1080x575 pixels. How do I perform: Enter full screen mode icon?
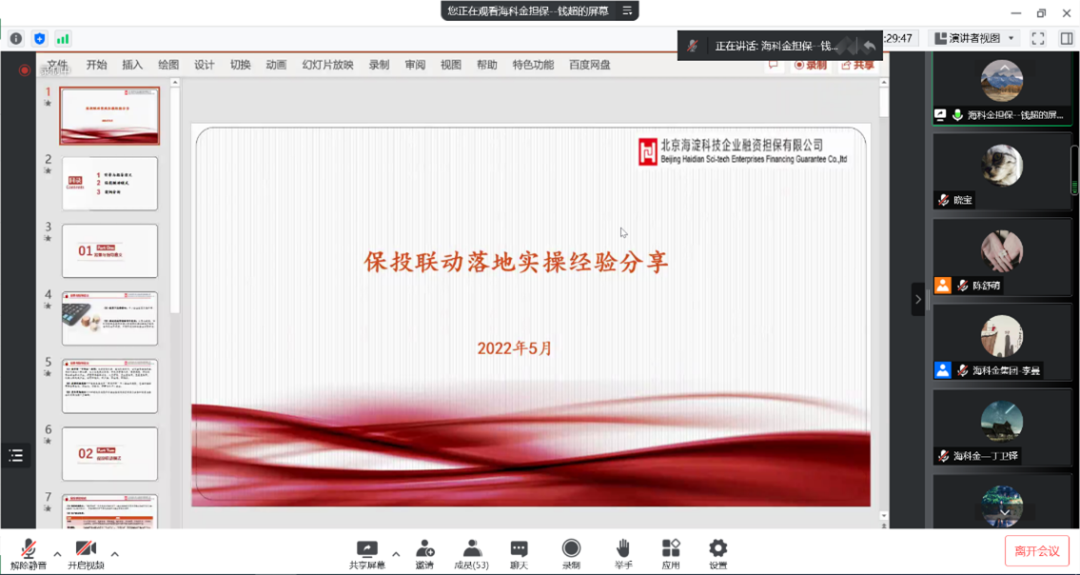(x=1038, y=38)
